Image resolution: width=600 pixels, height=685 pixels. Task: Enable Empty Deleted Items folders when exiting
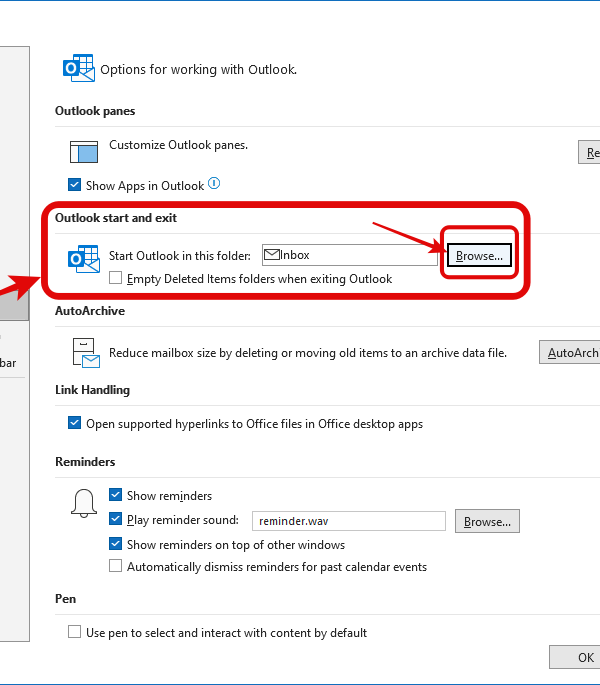coord(115,278)
